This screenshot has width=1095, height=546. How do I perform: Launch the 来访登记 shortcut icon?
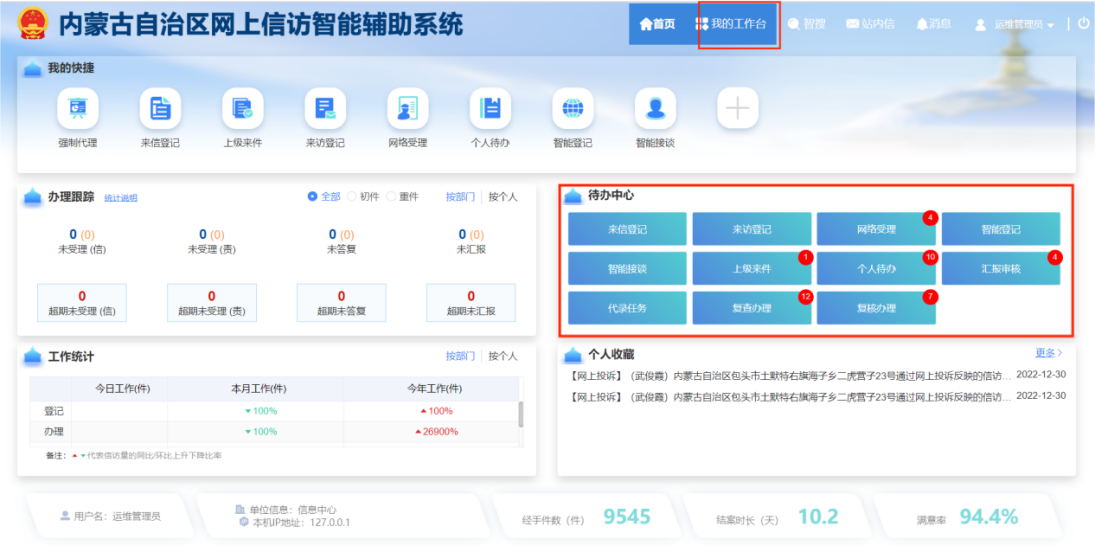point(325,109)
